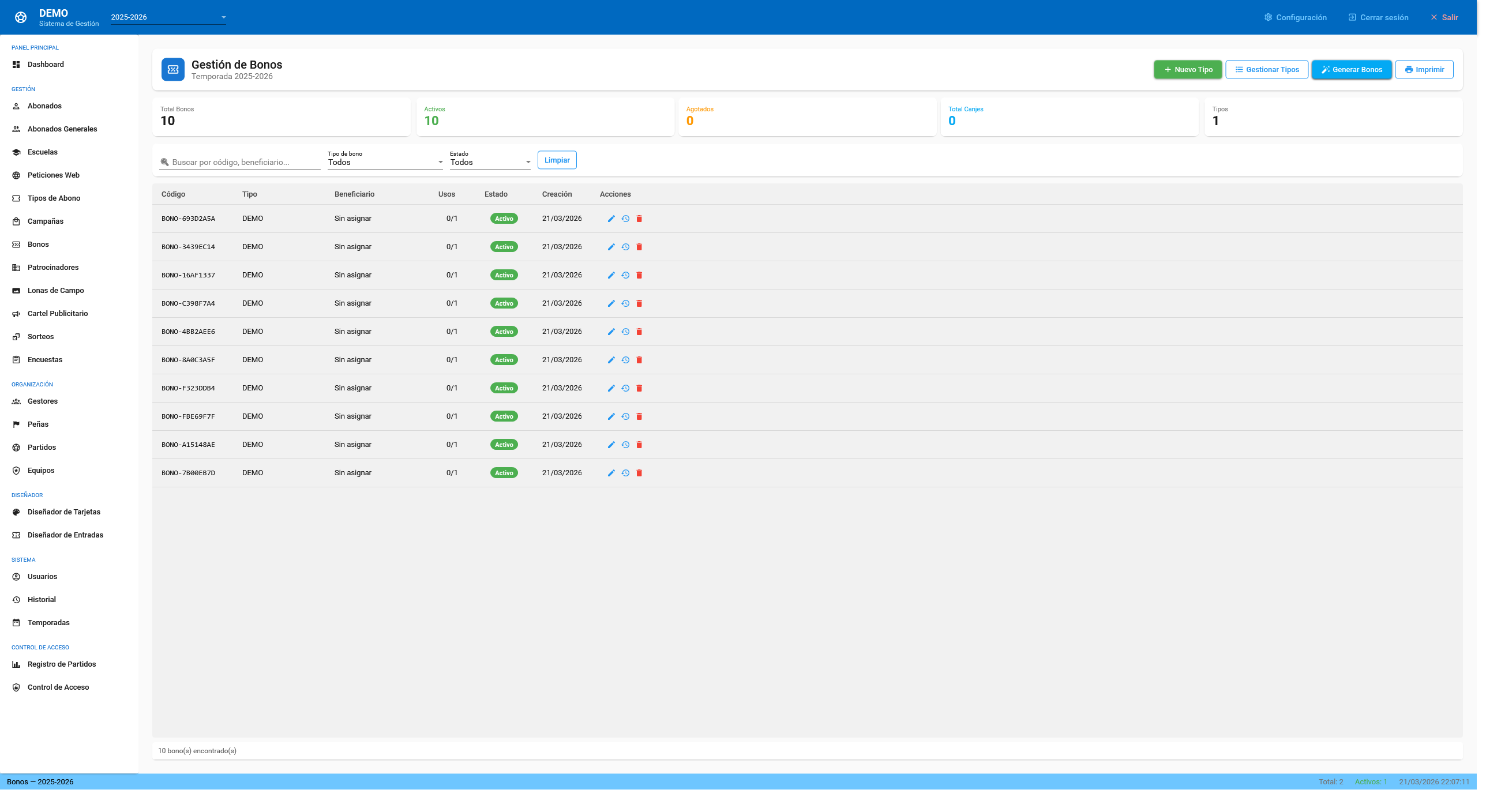Viewport: 1486px width, 812px height.
Task: Click Limpiar to reset filters
Action: (x=557, y=160)
